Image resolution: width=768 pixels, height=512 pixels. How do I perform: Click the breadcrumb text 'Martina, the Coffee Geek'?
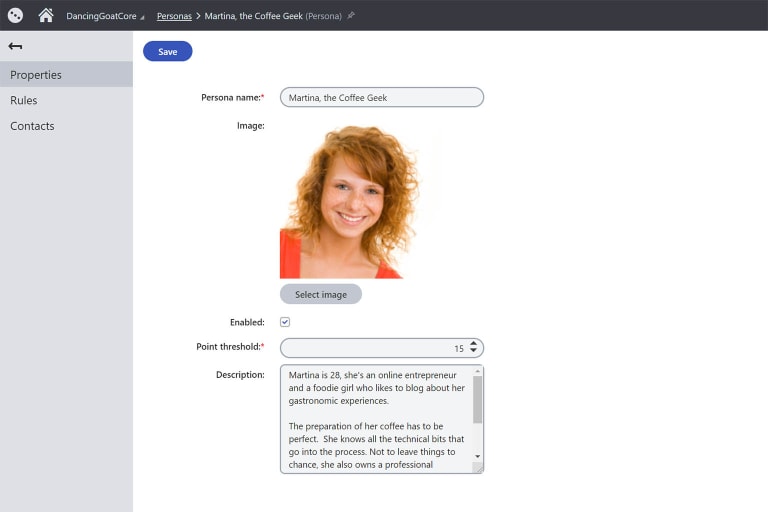253,16
